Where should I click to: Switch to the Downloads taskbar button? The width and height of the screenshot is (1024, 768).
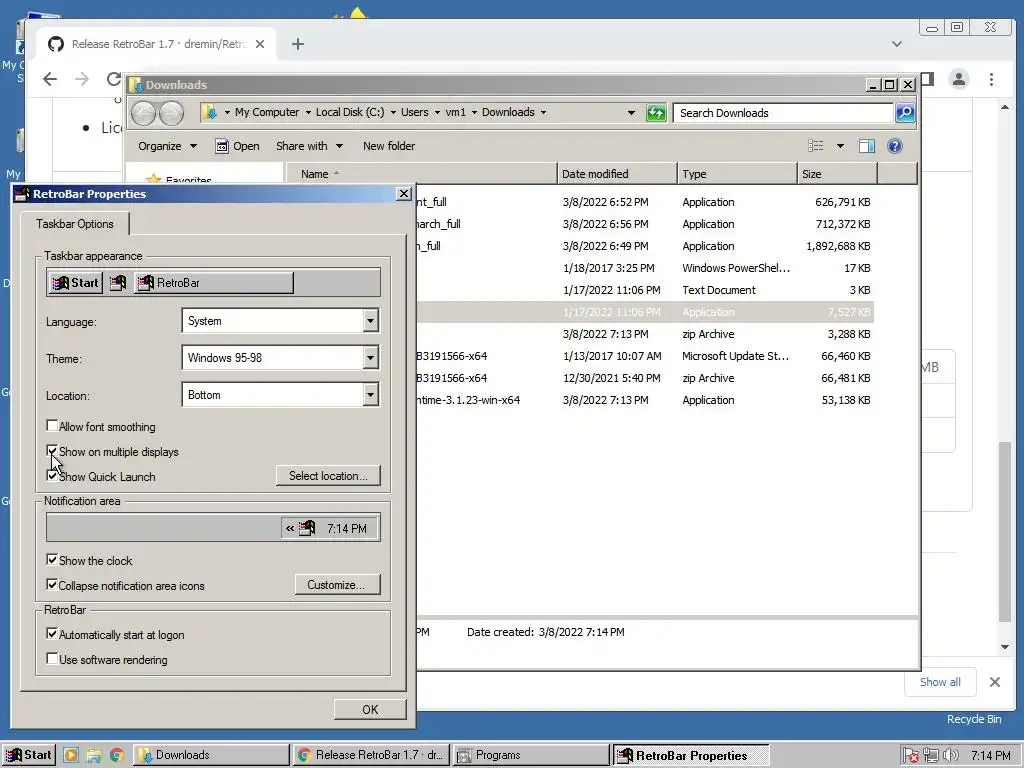pyautogui.click(x=211, y=755)
